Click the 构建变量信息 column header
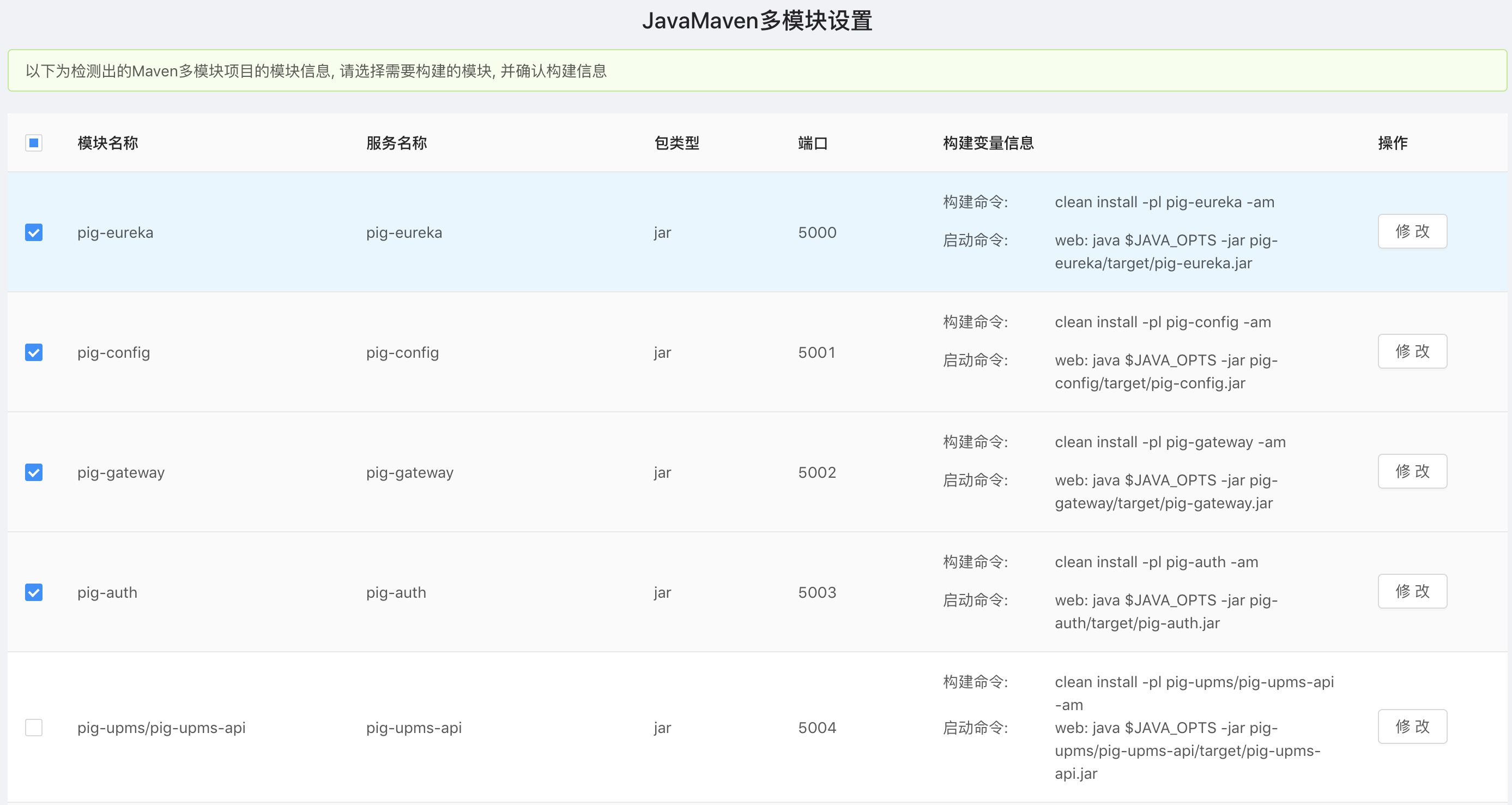Viewport: 1512px width, 805px height. tap(988, 143)
